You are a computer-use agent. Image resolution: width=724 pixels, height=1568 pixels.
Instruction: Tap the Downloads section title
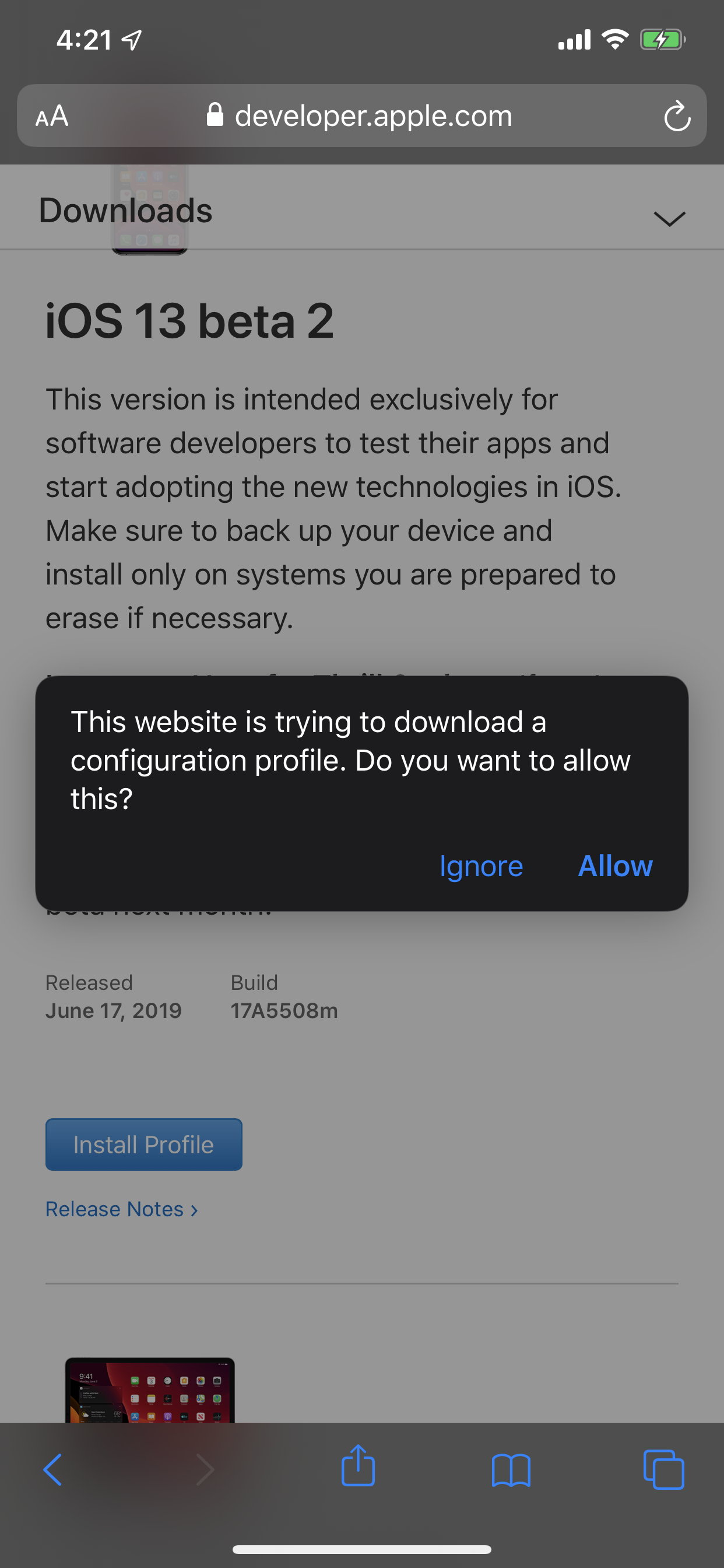pos(126,211)
